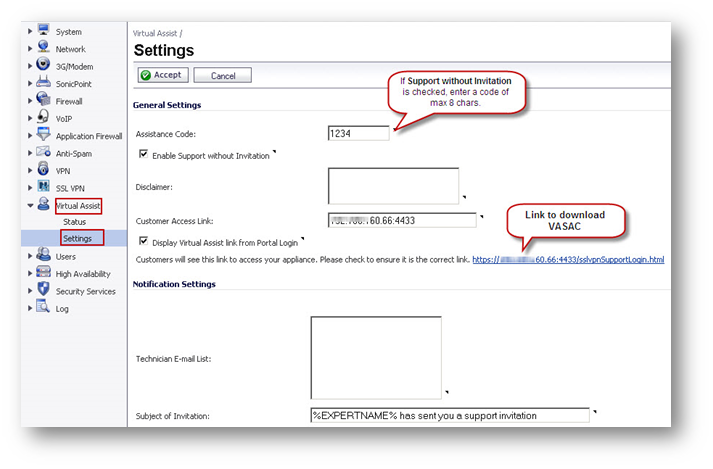Click the Assistance Code input field
This screenshot has height=469, width=713.
click(x=358, y=133)
